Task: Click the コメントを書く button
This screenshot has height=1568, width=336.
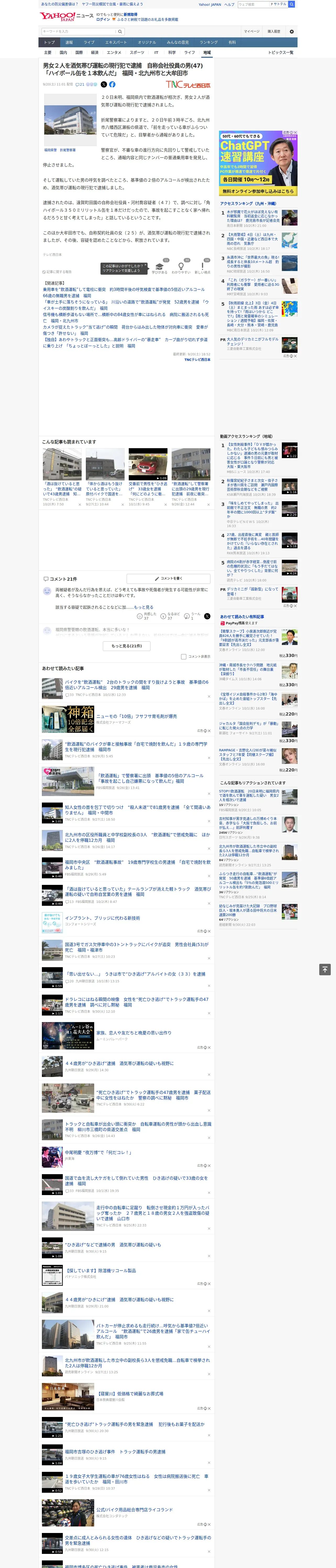Action: [x=169, y=579]
